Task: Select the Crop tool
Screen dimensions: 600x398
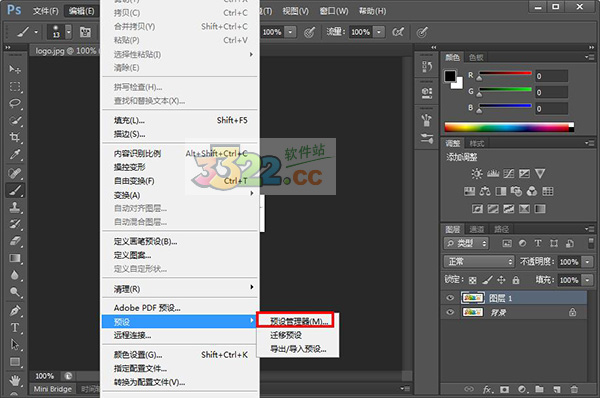Action: [x=15, y=137]
